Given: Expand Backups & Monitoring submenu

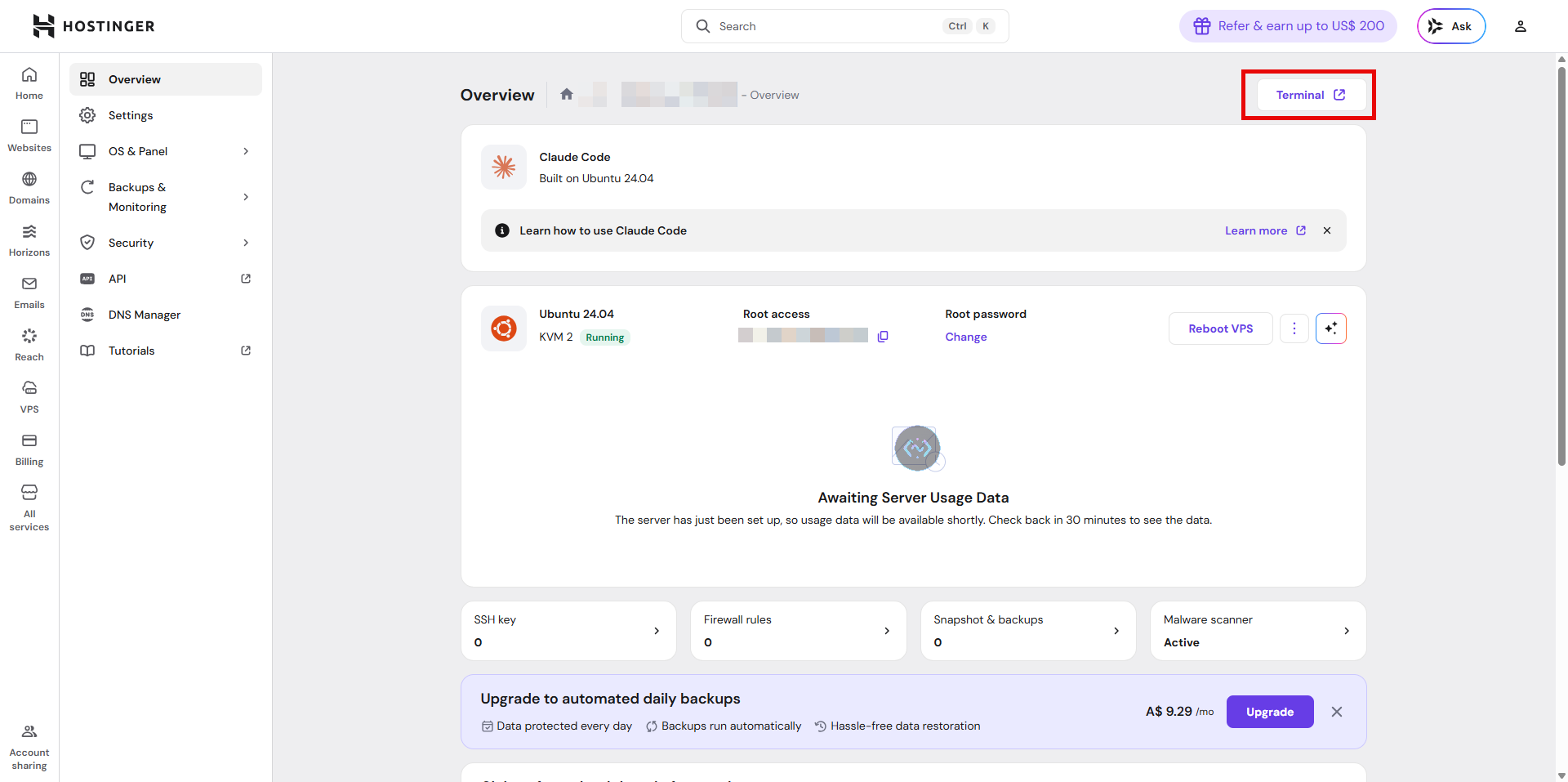Looking at the screenshot, I should point(166,197).
